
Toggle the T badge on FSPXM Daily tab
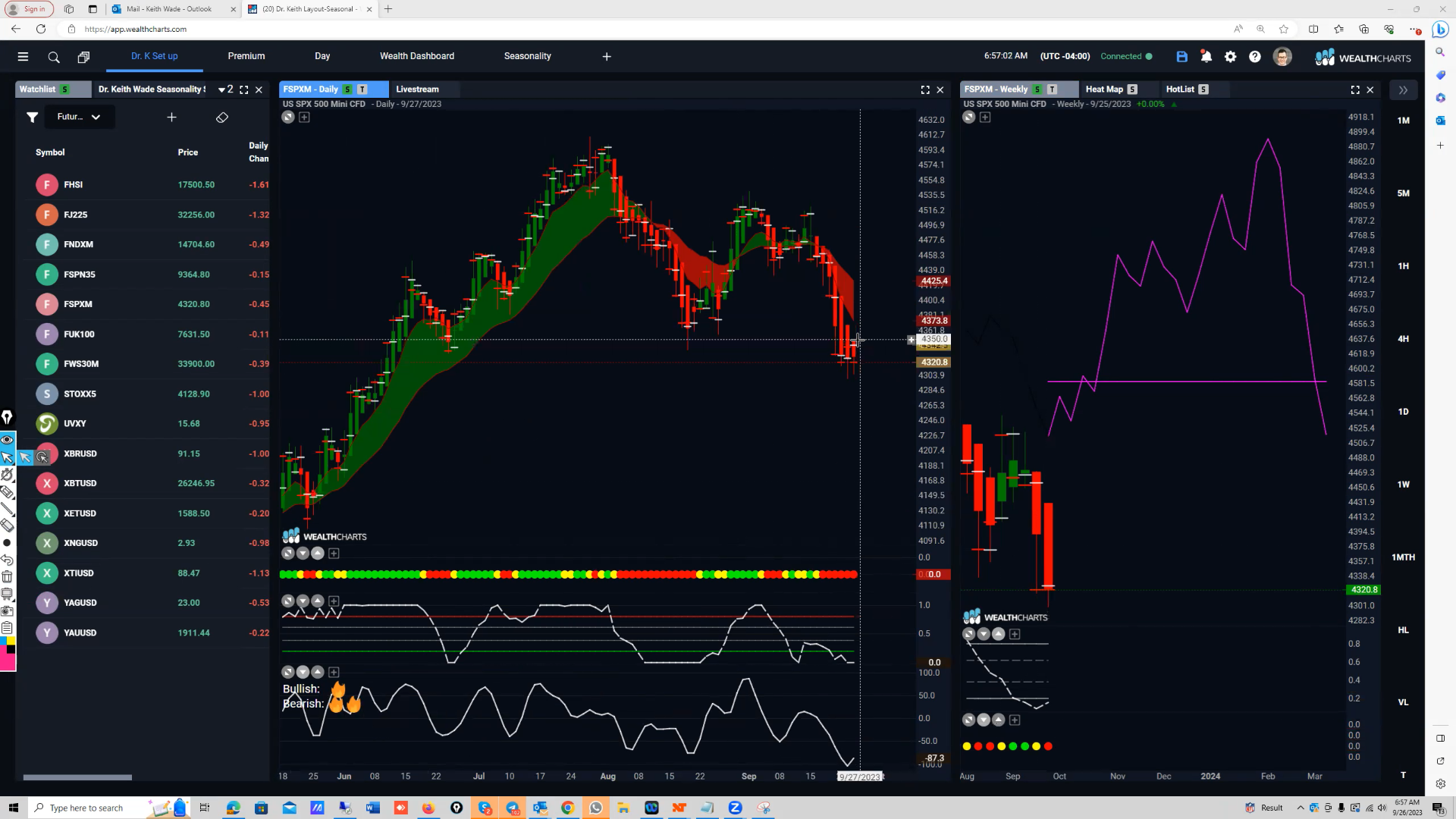tap(362, 89)
